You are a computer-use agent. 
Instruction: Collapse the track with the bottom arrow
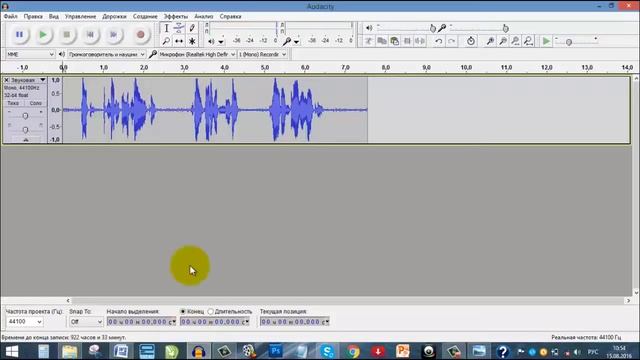tap(25, 140)
